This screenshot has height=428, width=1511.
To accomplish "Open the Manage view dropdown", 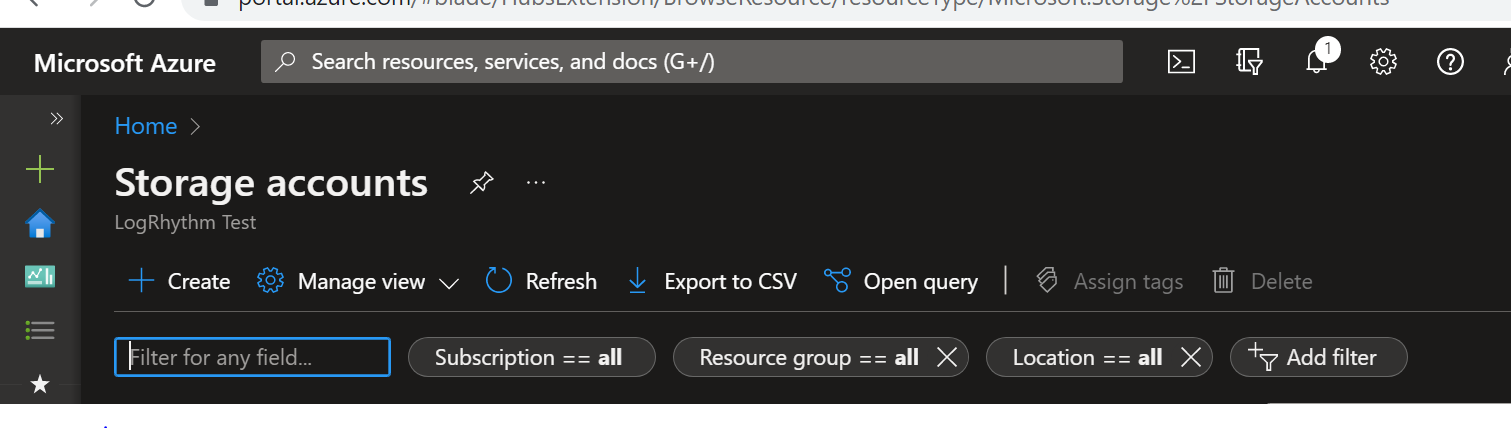I will (x=358, y=282).
